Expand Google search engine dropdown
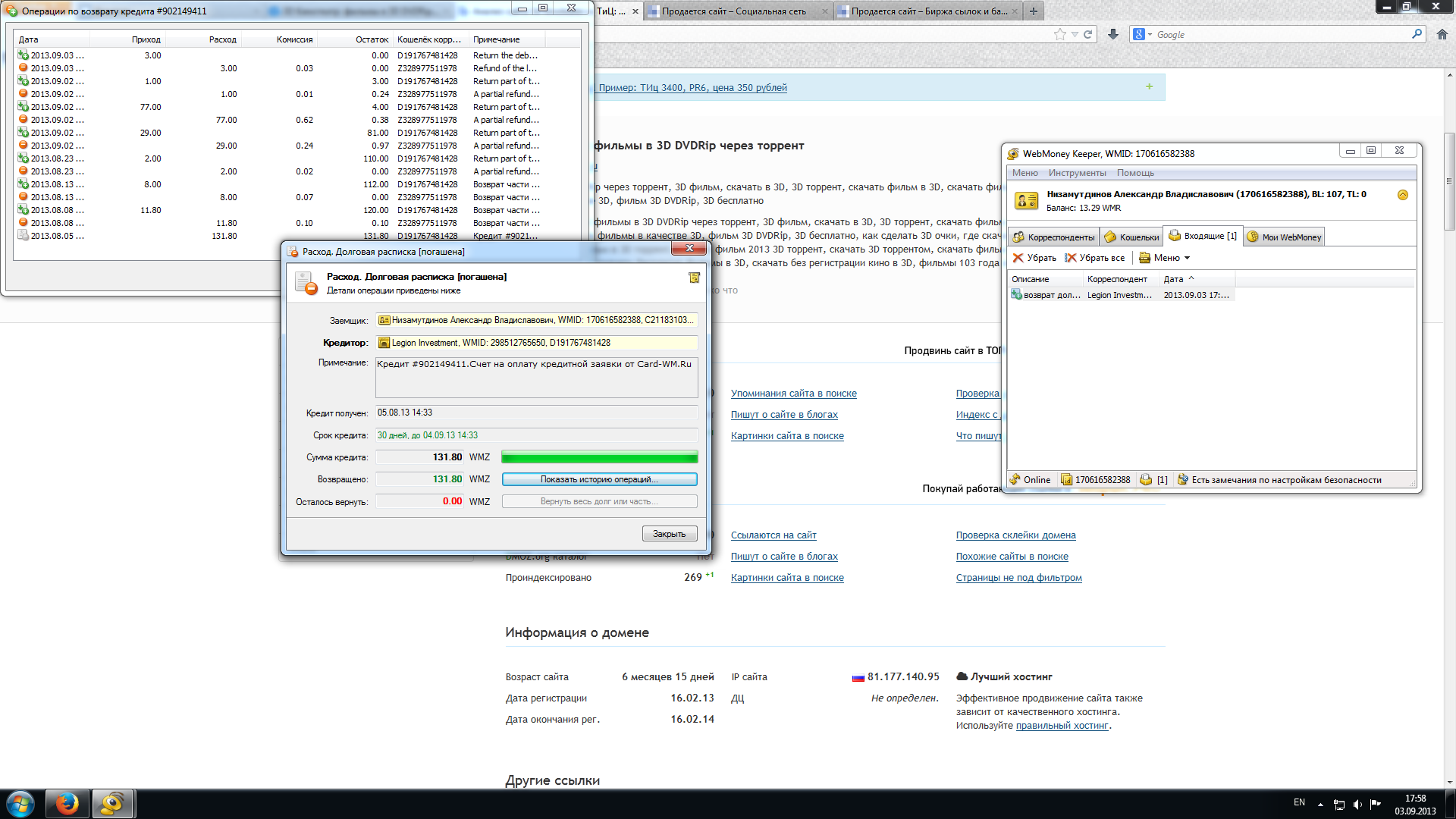This screenshot has height=819, width=1456. (1142, 34)
